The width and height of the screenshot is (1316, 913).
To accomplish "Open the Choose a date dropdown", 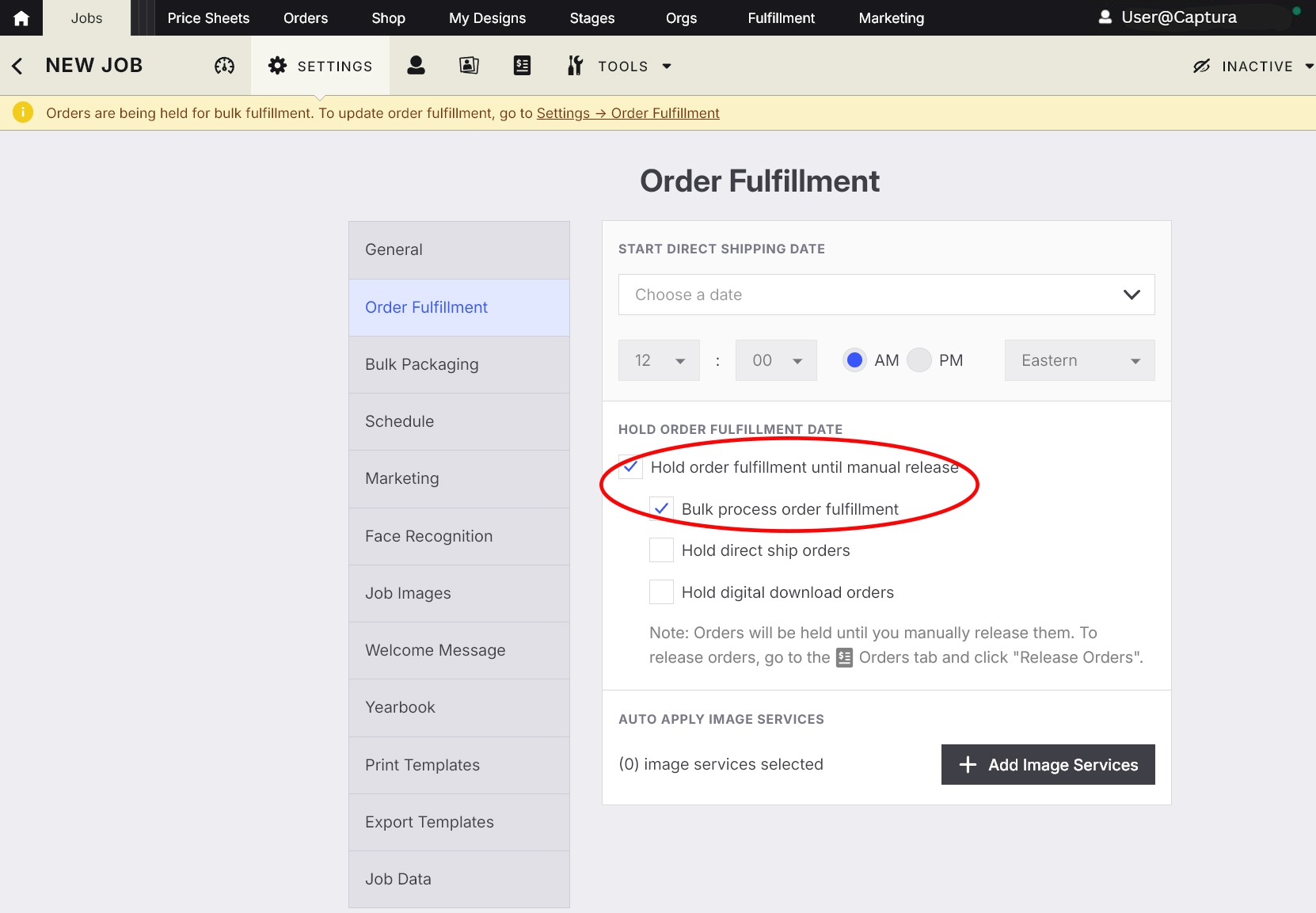I will (x=886, y=295).
